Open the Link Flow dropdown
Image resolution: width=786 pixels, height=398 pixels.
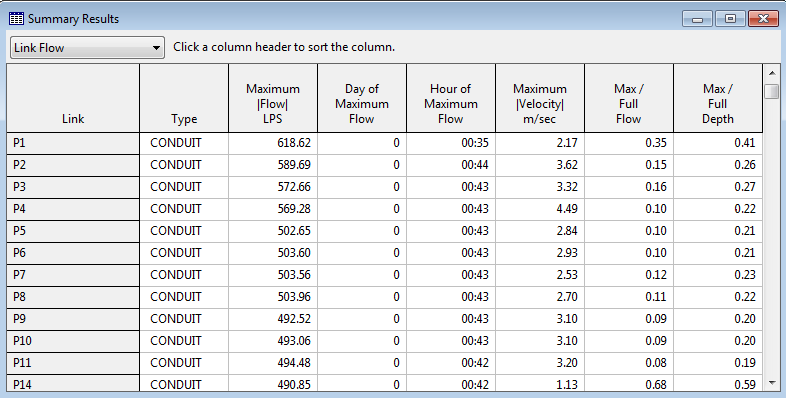pos(87,48)
